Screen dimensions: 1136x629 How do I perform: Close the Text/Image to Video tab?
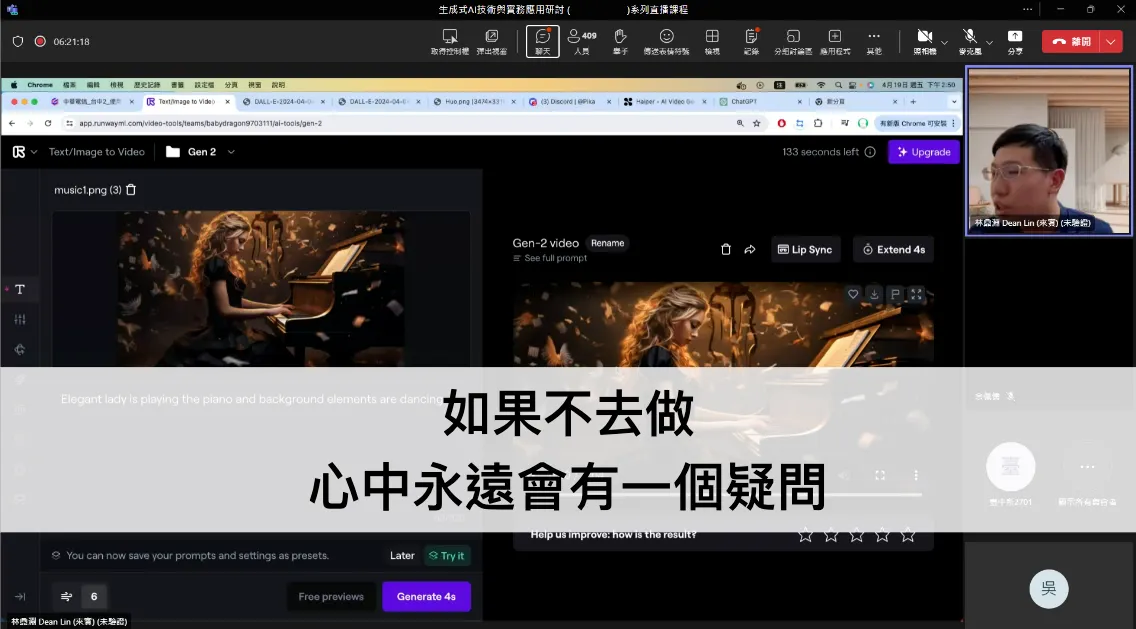pyautogui.click(x=227, y=101)
